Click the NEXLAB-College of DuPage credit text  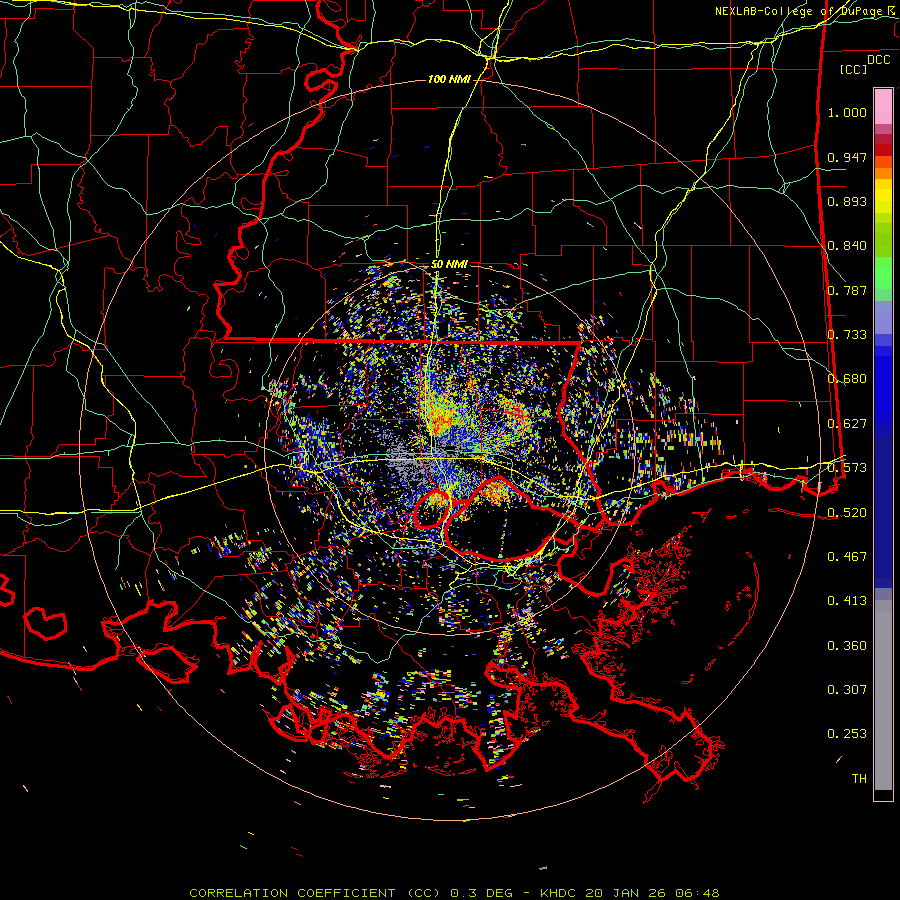point(806,11)
